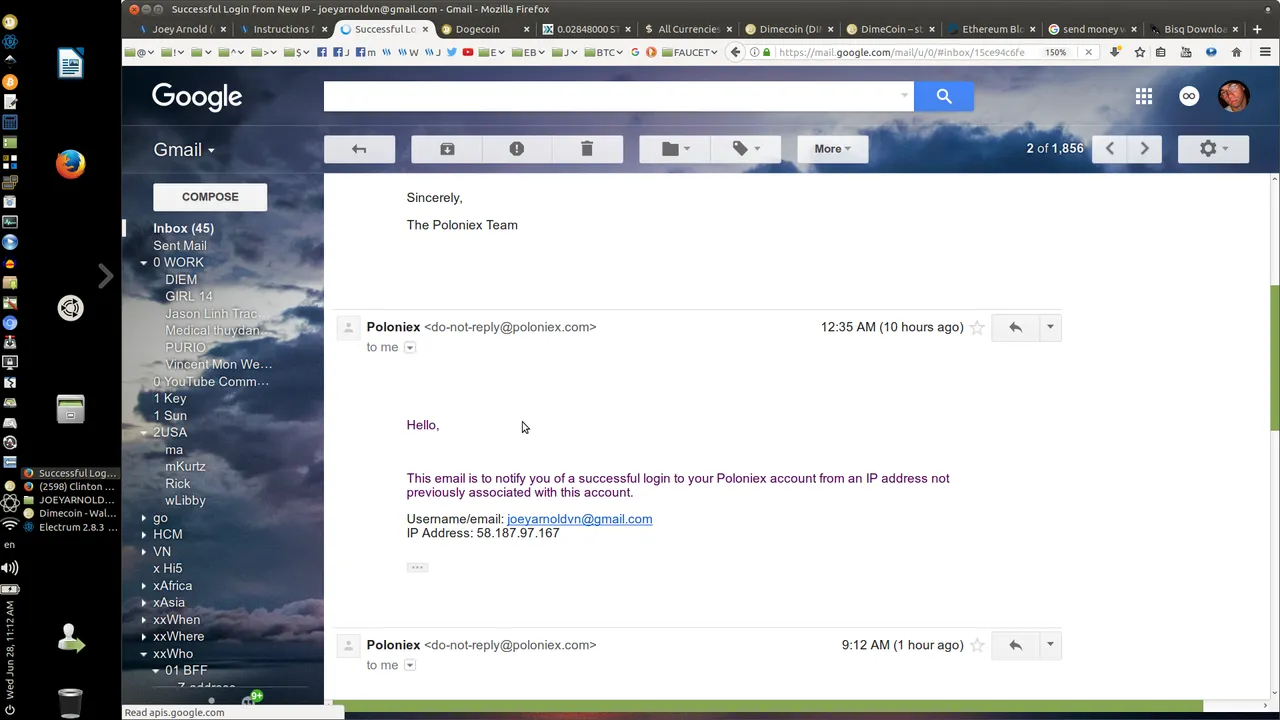Launch LibreOffice Writer from the dock
The image size is (1280, 720).
point(70,64)
